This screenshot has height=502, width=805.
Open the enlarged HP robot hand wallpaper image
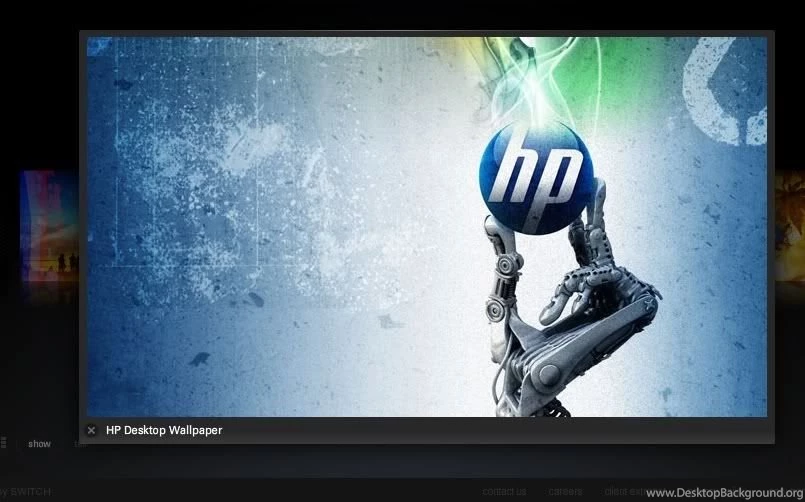tap(427, 226)
